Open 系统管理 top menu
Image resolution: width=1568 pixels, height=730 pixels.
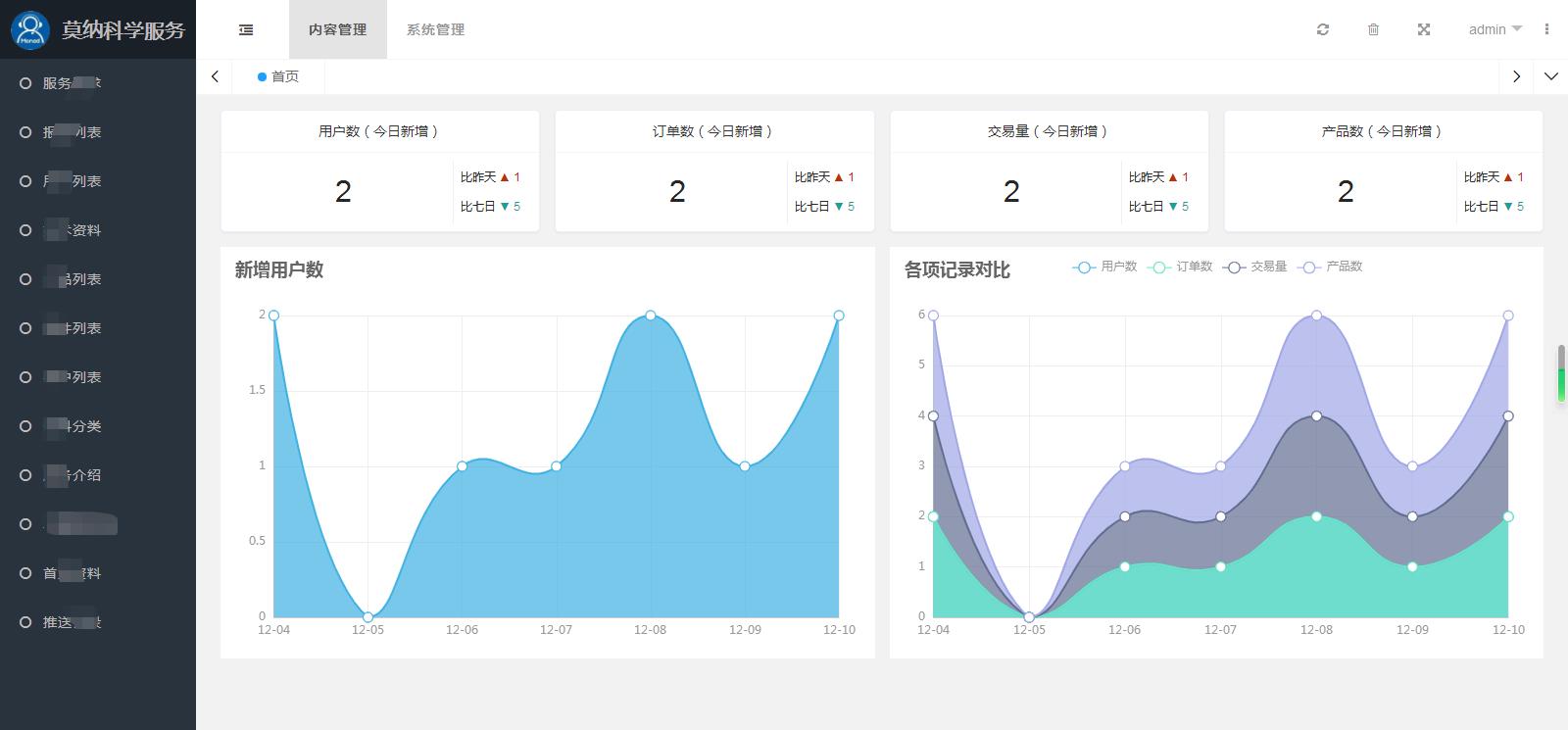435,29
